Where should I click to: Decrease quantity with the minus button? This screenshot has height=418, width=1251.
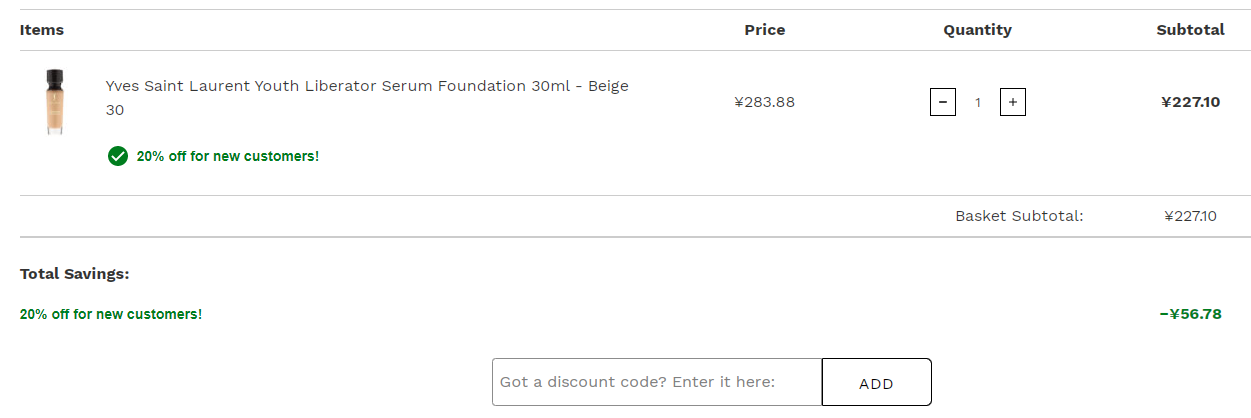942,102
